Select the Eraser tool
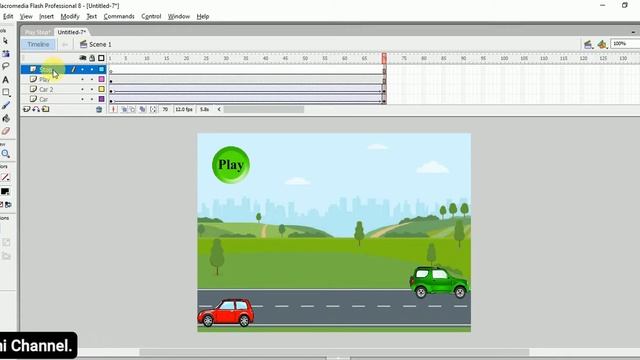640x360 pixels. click(6, 131)
